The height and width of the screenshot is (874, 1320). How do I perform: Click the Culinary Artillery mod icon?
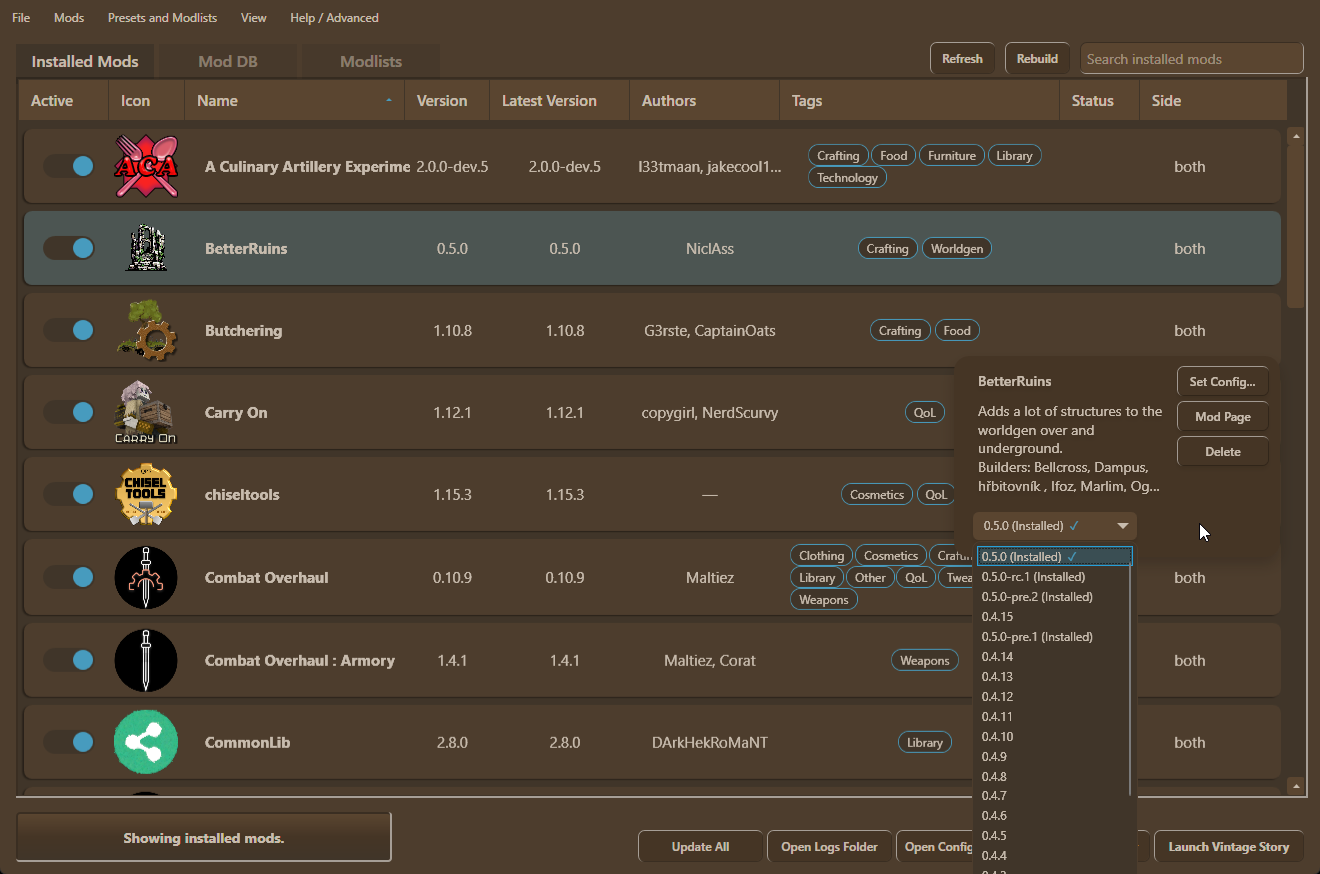[146, 167]
